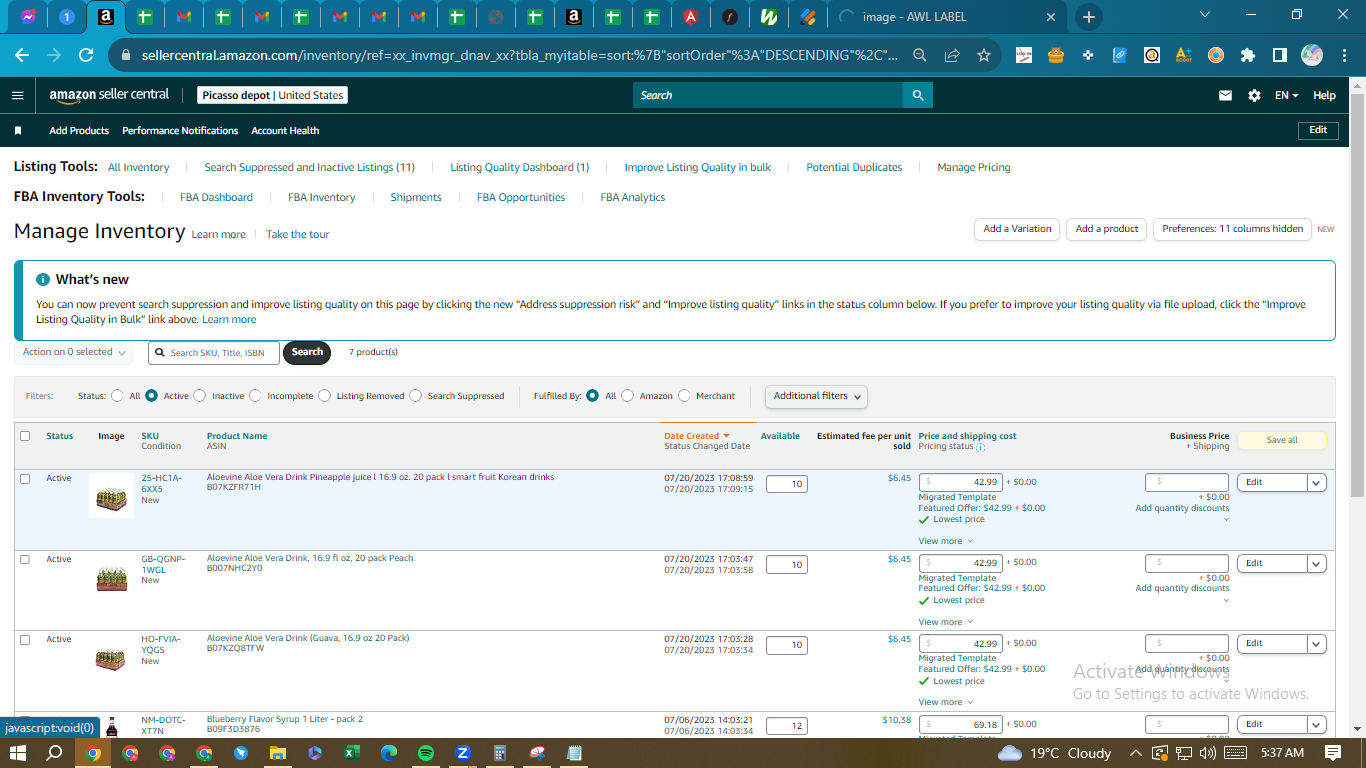The height and width of the screenshot is (768, 1366).
Task: Open Chrome's three-dot menu
Action: pyautogui.click(x=1343, y=56)
